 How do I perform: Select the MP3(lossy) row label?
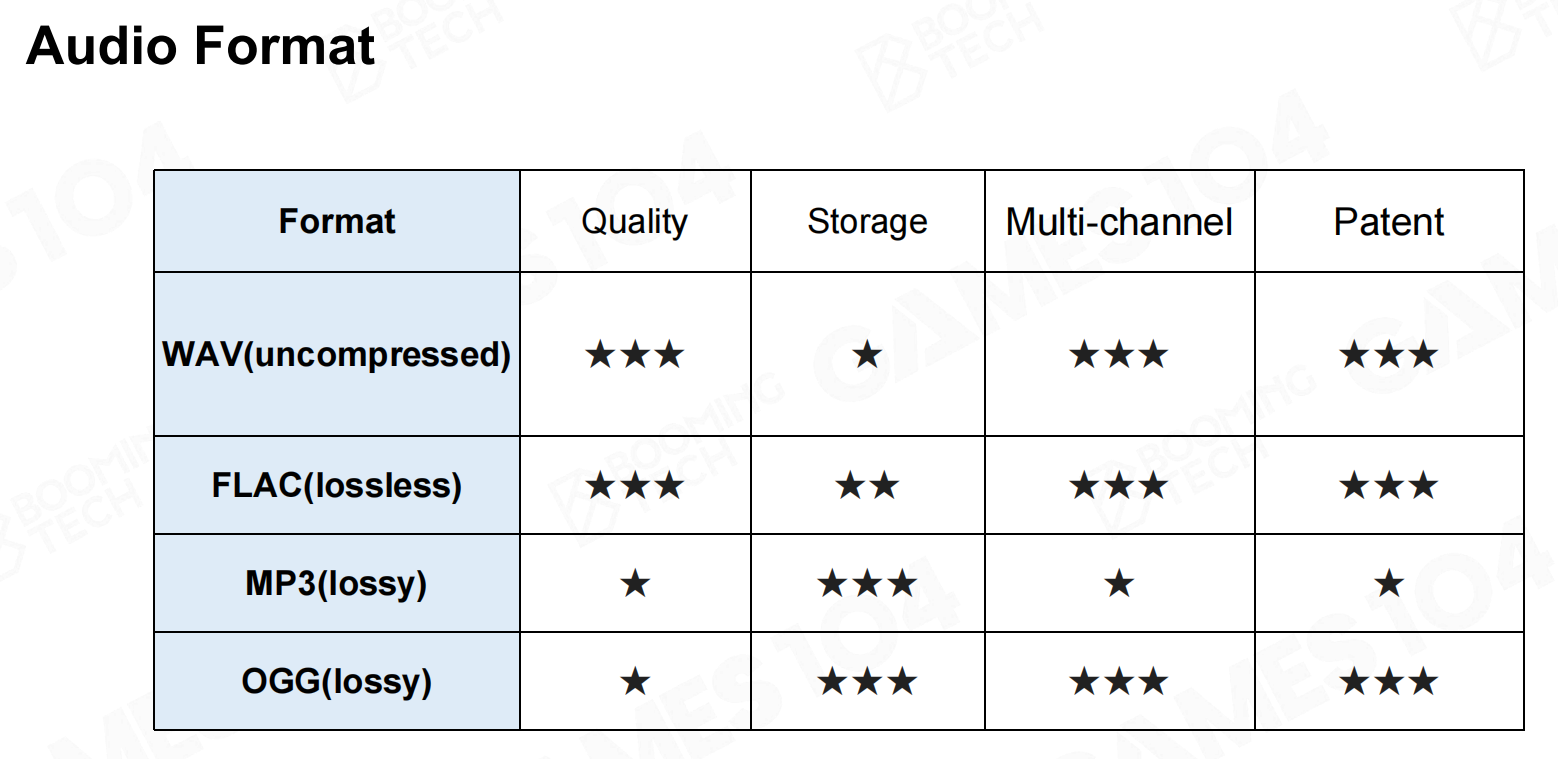pos(337,583)
